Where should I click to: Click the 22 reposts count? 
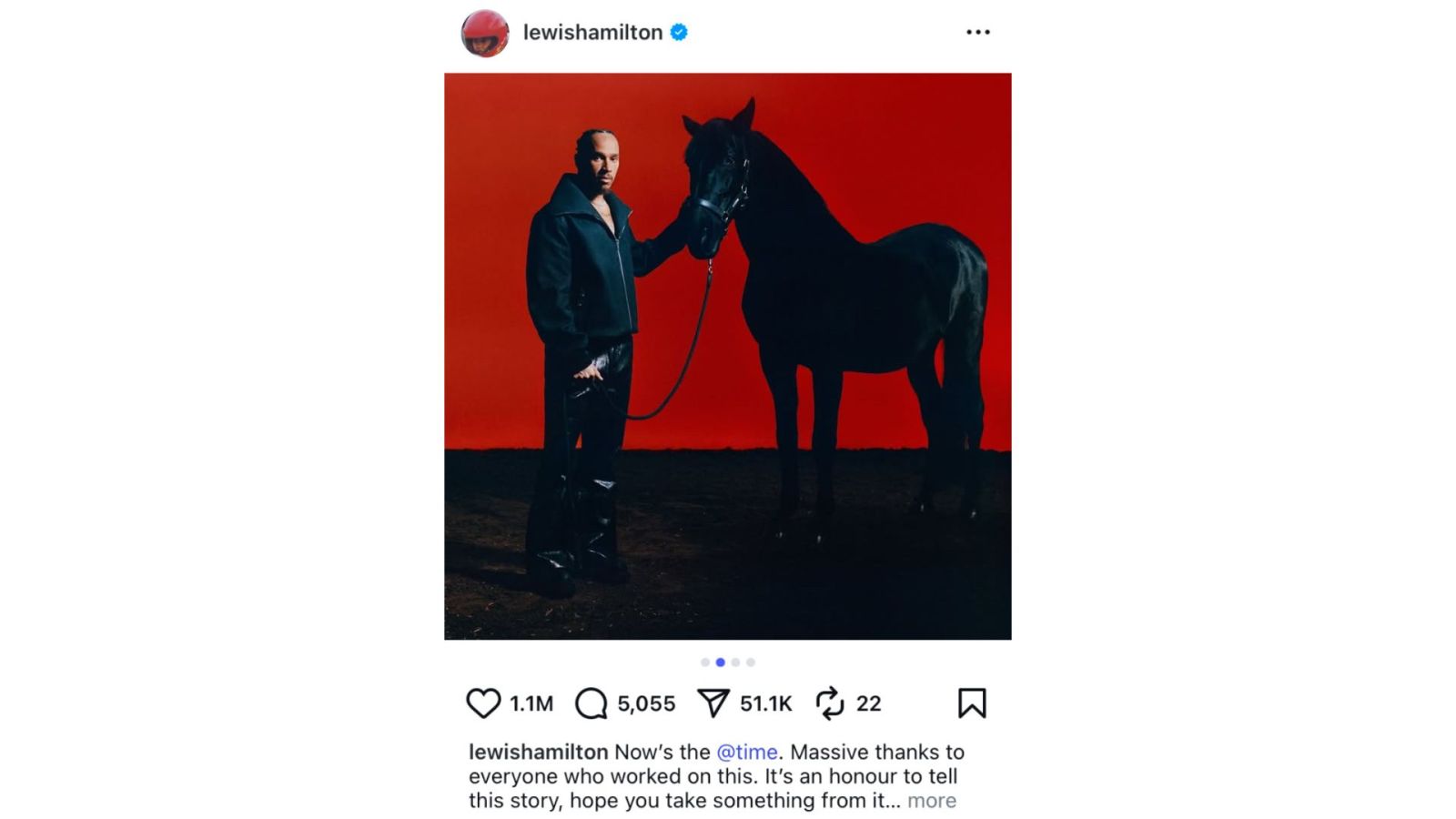point(869,703)
